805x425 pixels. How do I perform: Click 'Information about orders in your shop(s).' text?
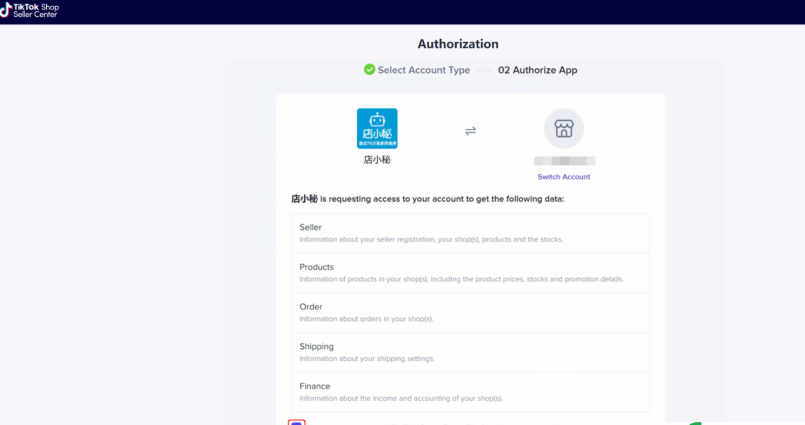click(x=366, y=319)
